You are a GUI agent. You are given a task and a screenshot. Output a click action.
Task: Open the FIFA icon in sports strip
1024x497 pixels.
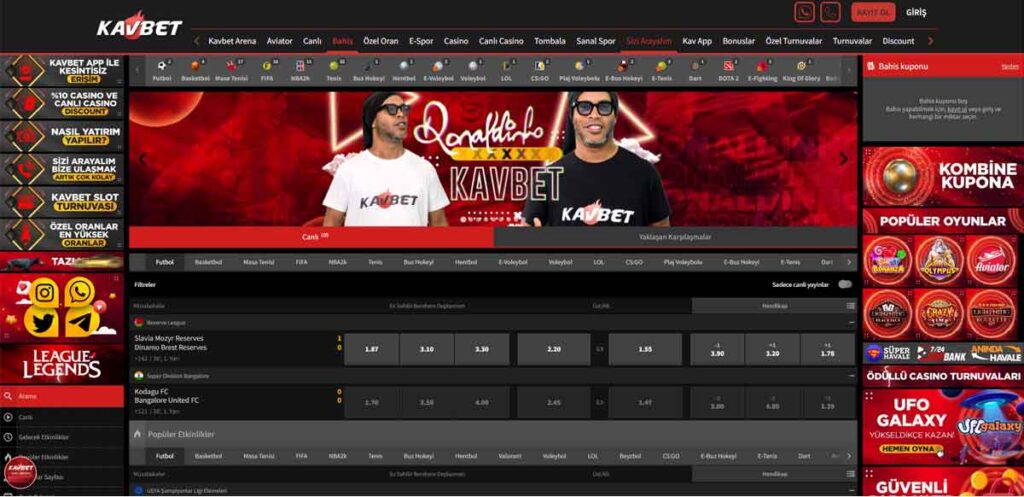pos(266,66)
